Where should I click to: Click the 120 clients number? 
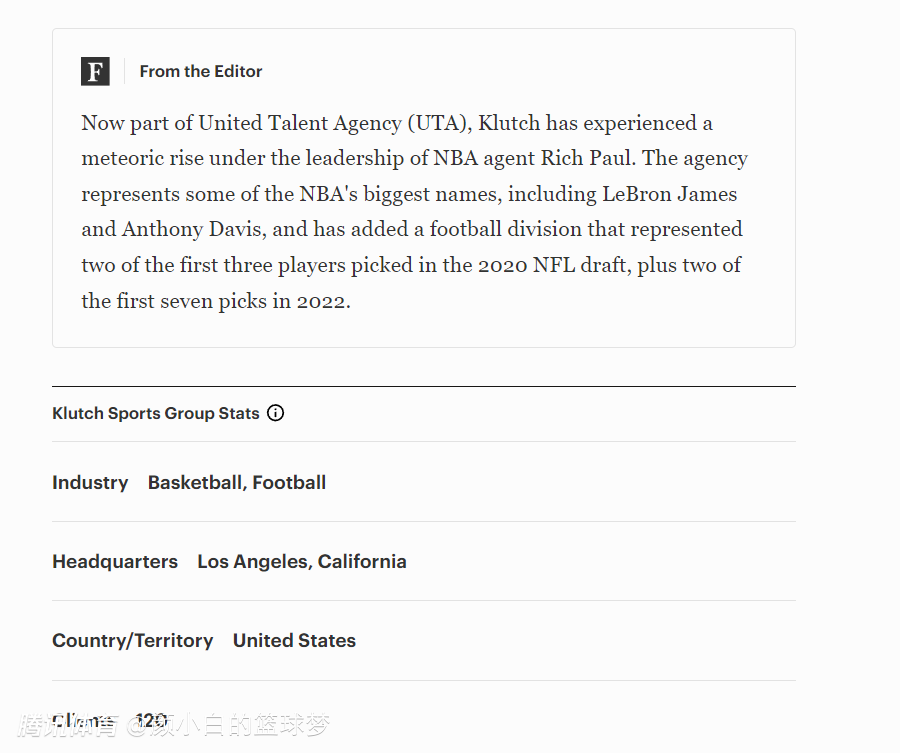[x=152, y=720]
